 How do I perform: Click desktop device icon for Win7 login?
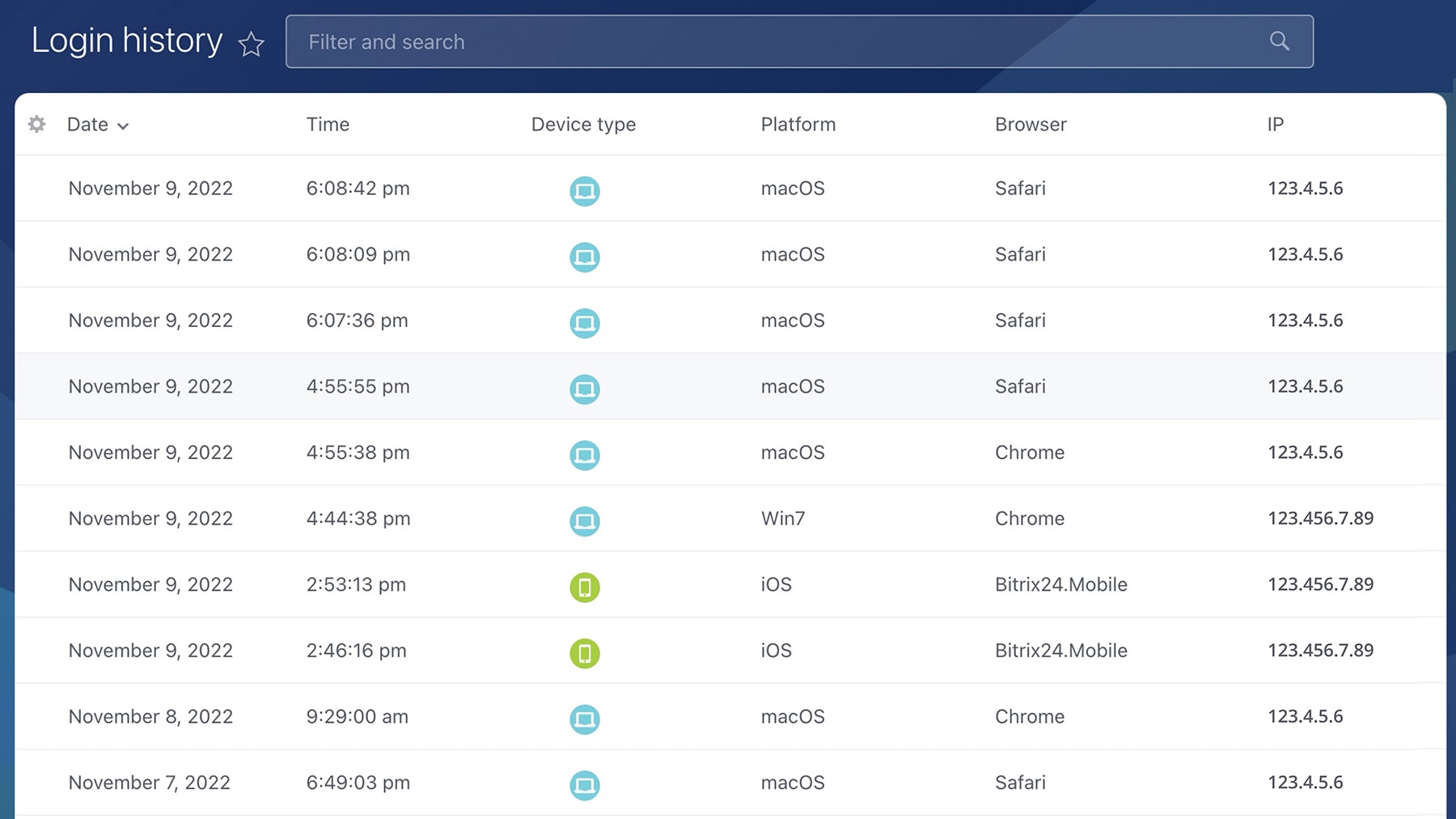pos(584,521)
